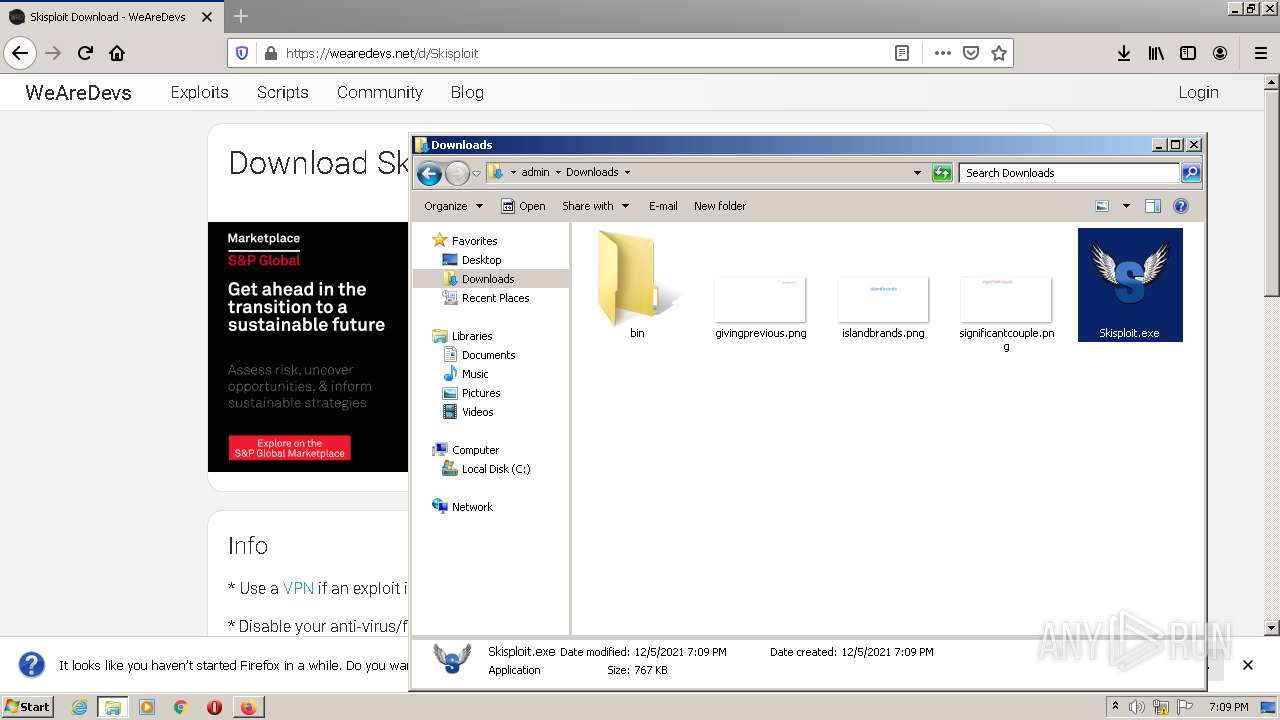Click Chrome icon in taskbar
The image size is (1280, 720).
180,707
